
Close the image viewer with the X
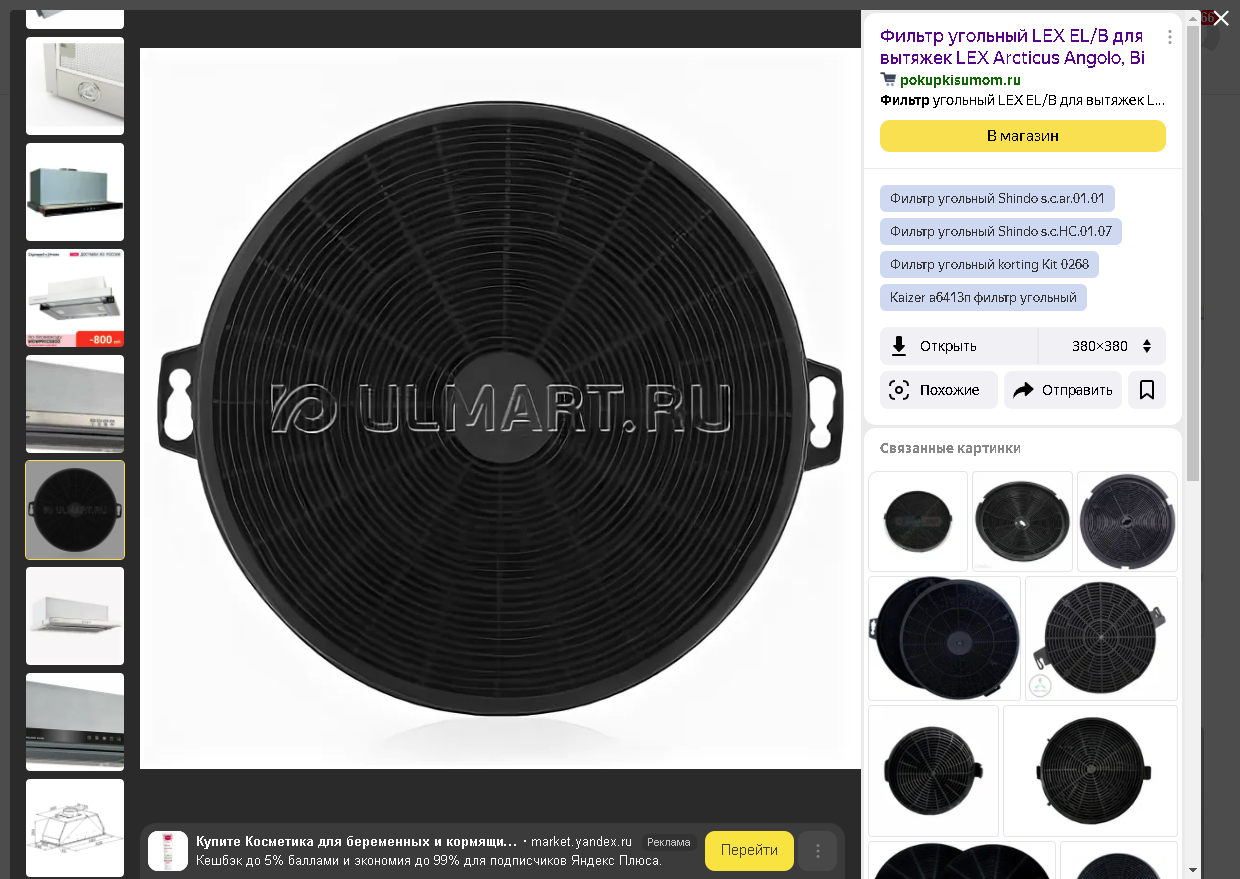tap(1221, 18)
